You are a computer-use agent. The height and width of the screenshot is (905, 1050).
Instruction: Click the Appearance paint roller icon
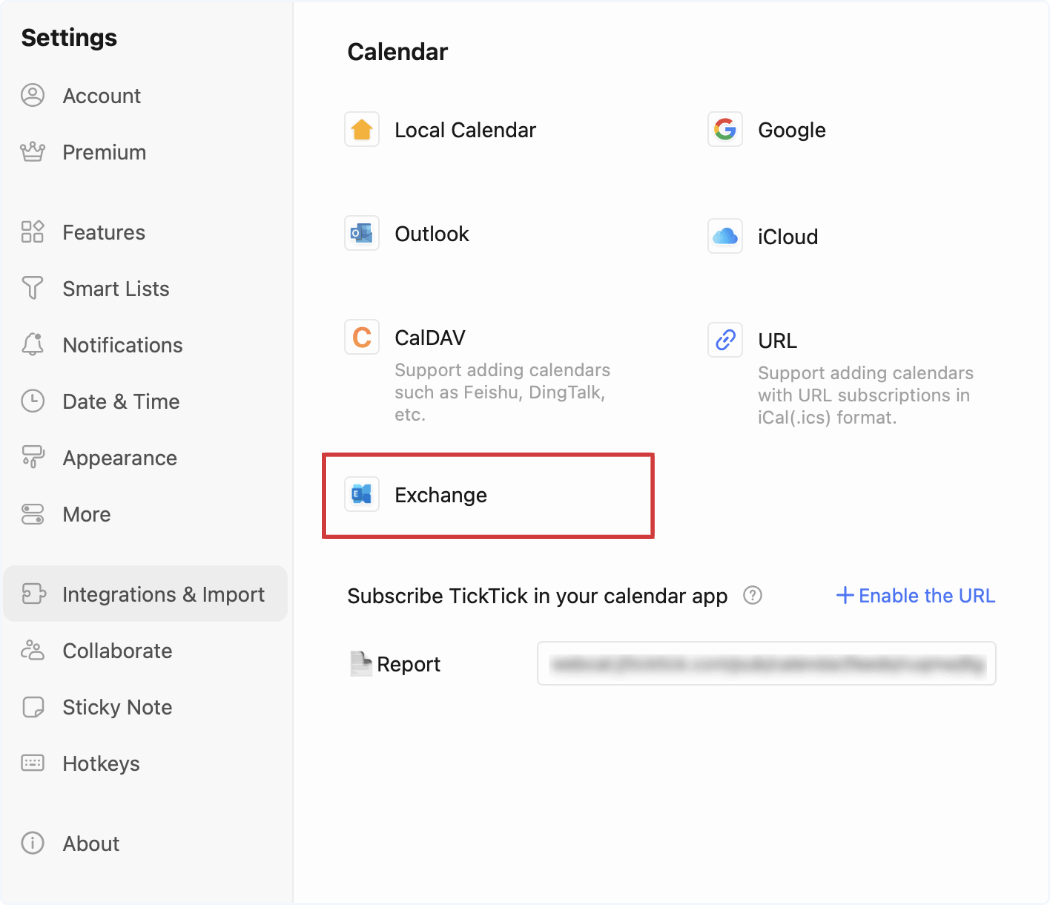(x=33, y=457)
